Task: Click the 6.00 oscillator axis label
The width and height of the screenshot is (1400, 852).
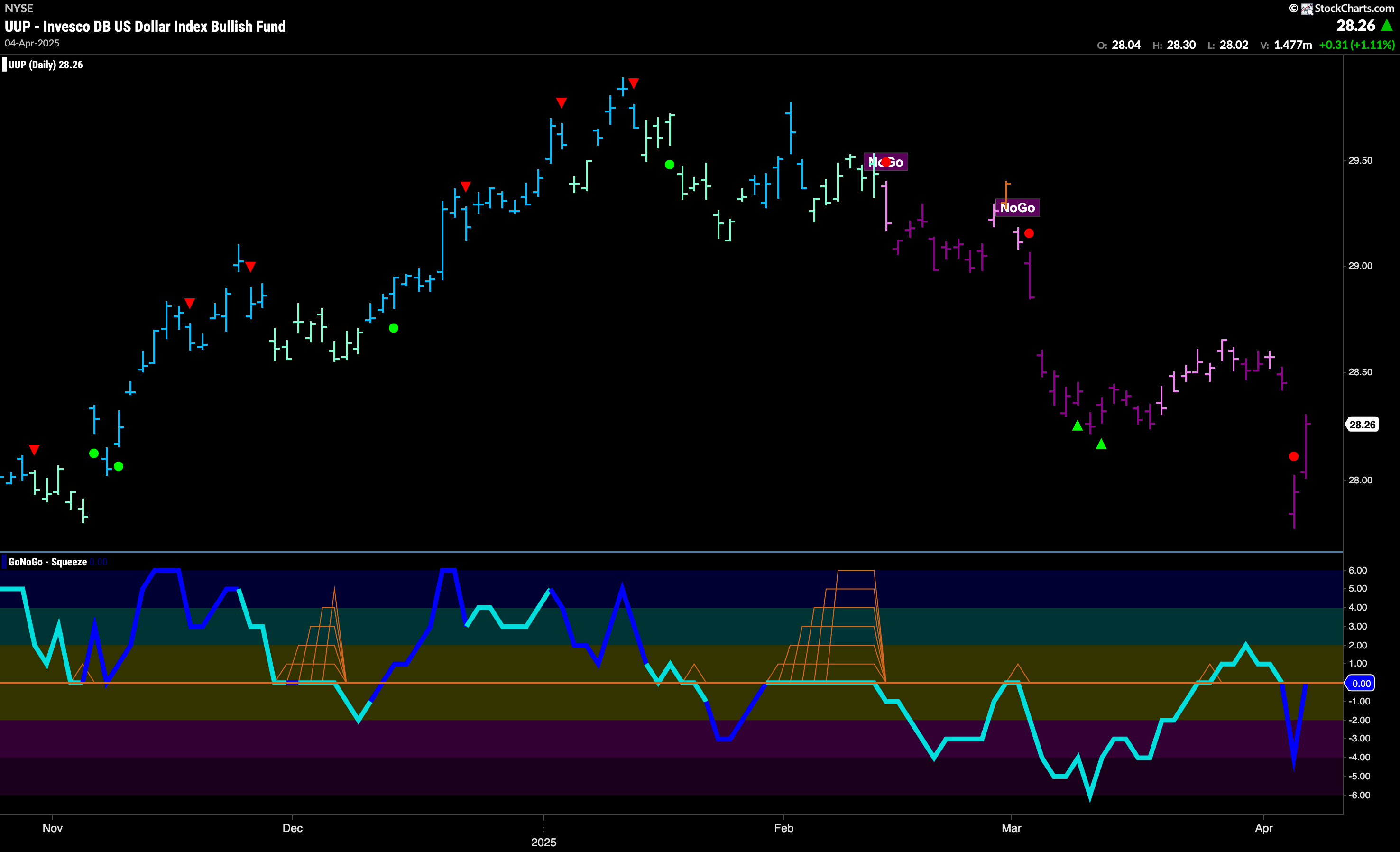Action: coord(1358,570)
